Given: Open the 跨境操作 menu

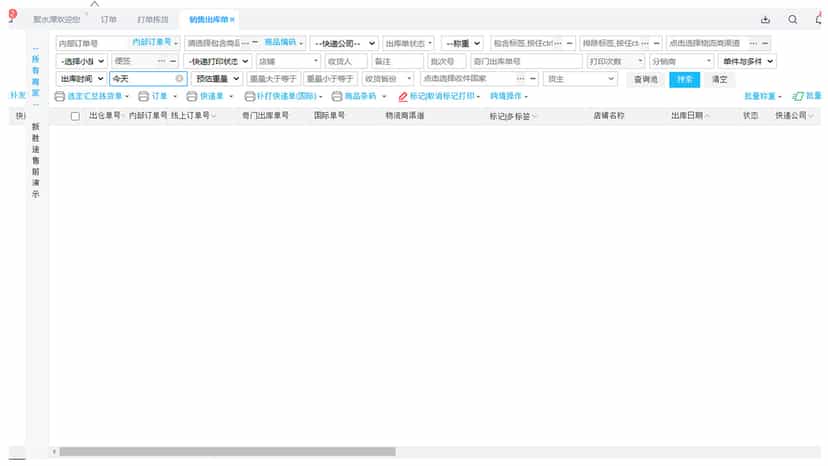Looking at the screenshot, I should 509,96.
